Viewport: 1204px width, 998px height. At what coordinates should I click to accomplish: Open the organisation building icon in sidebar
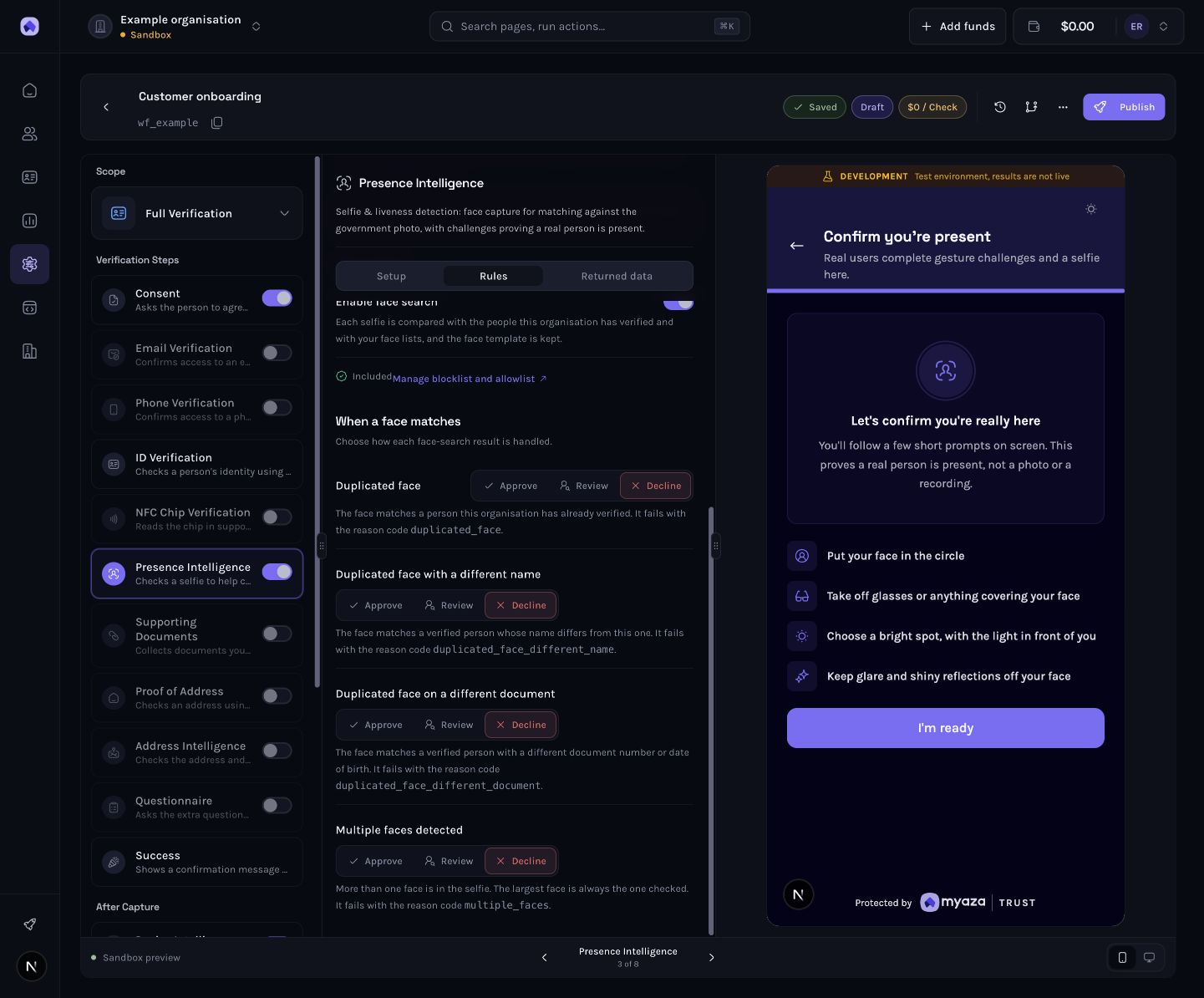[29, 351]
